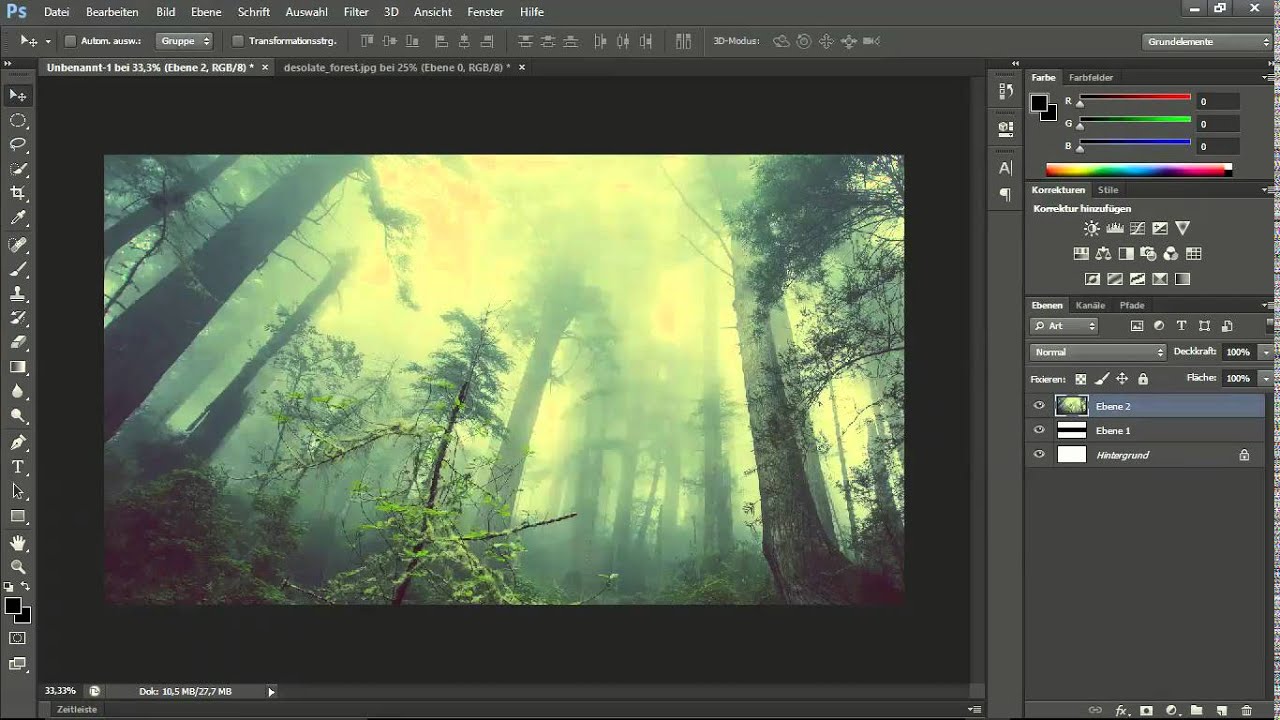This screenshot has height=720, width=1280.
Task: Select the Gradient tool
Action: tap(18, 367)
